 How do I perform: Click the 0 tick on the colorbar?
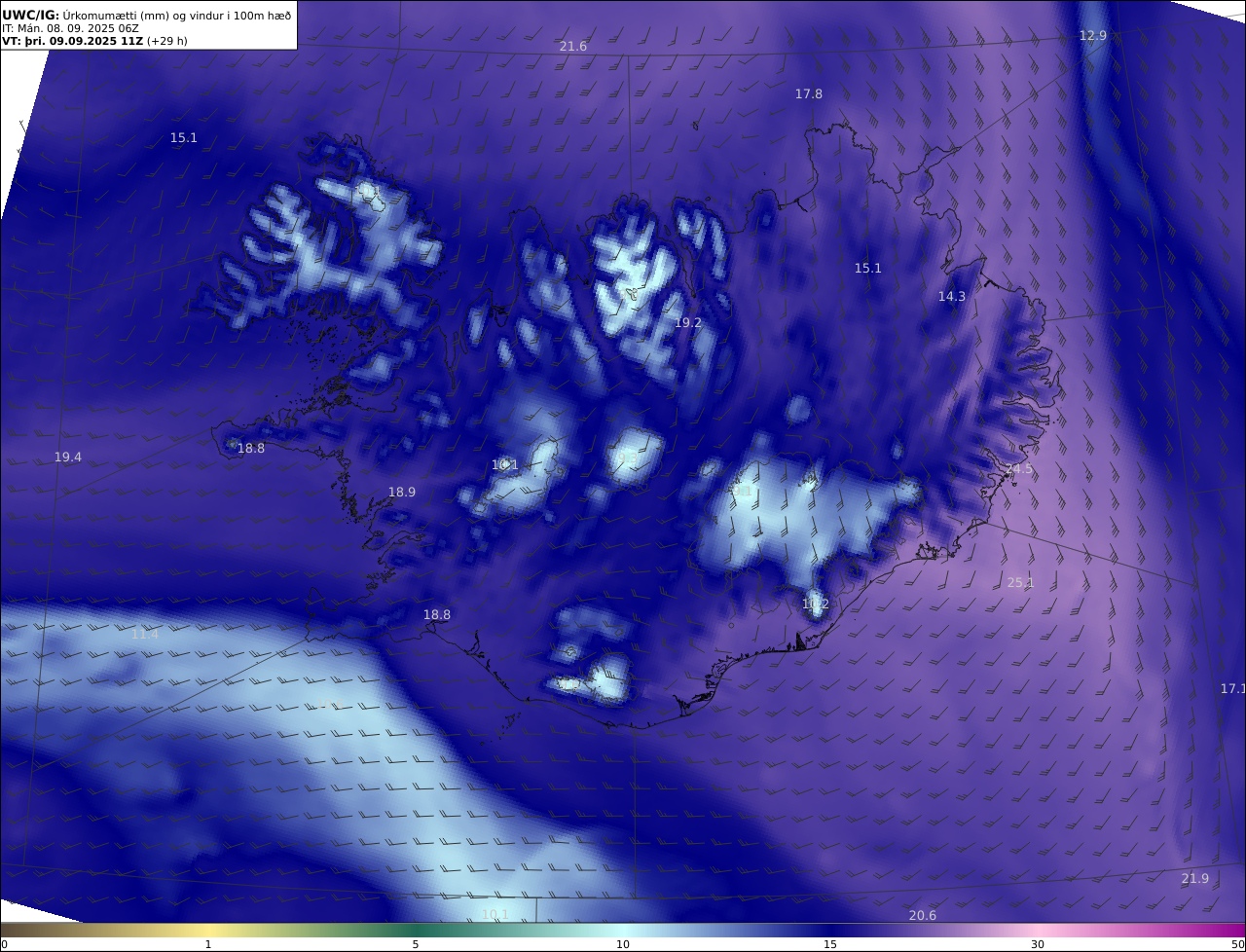point(4,944)
